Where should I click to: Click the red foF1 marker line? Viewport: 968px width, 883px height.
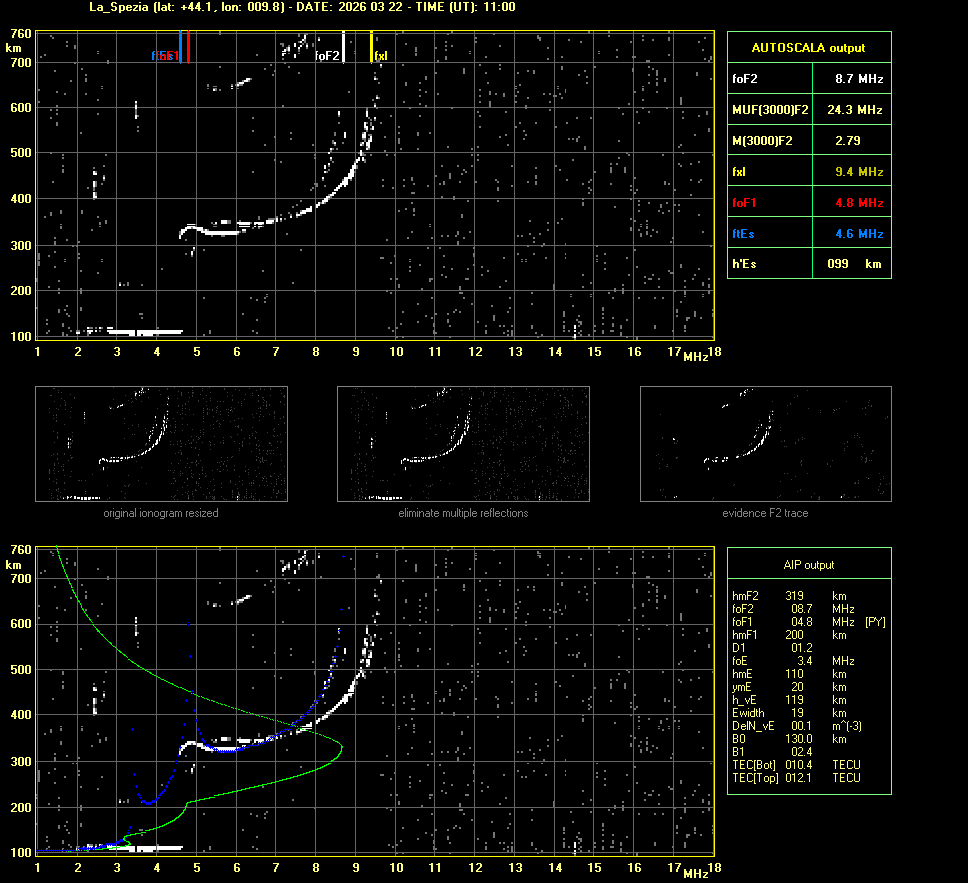tap(189, 47)
